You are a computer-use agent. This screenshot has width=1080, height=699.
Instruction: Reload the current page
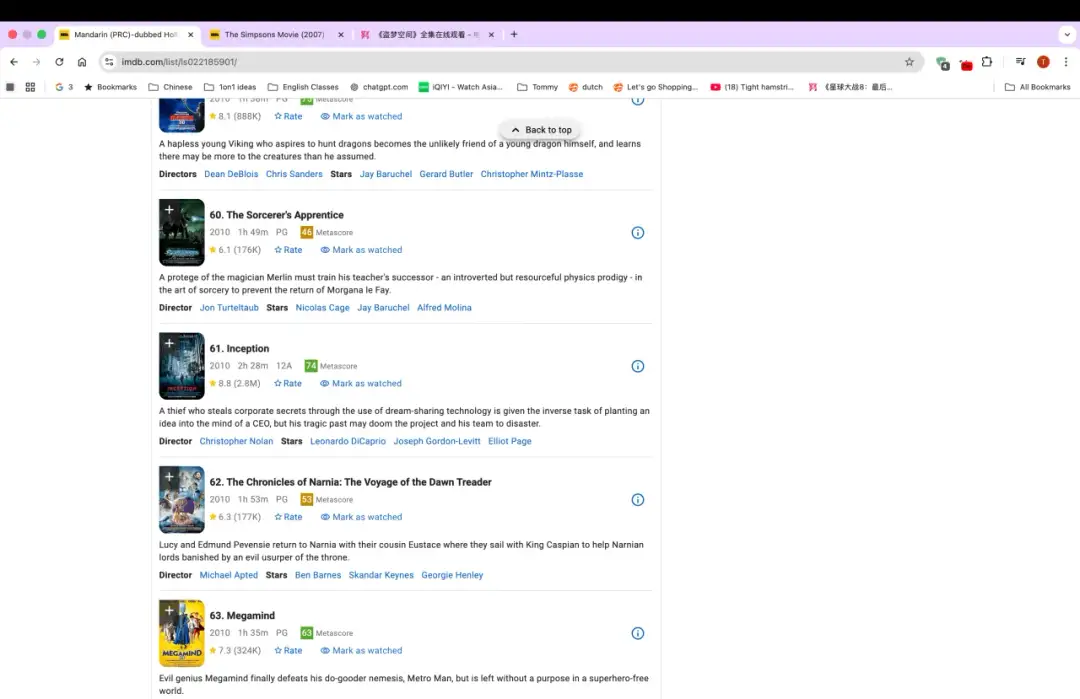pos(59,62)
